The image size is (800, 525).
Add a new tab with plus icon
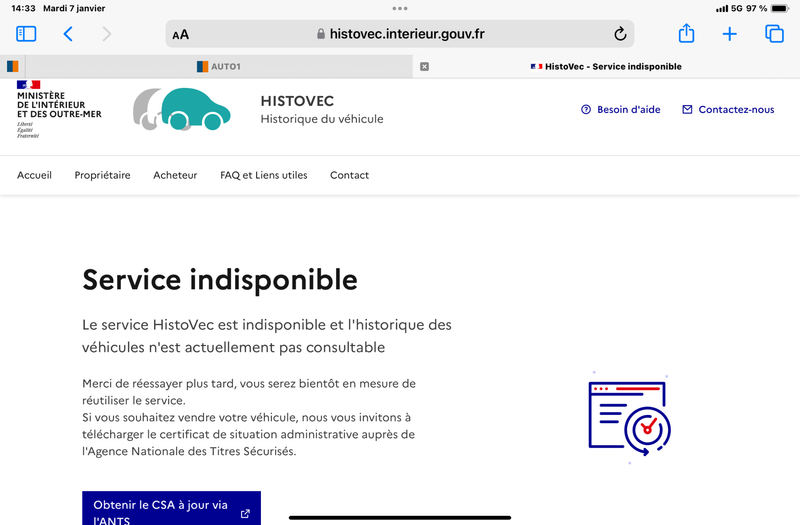coord(730,34)
